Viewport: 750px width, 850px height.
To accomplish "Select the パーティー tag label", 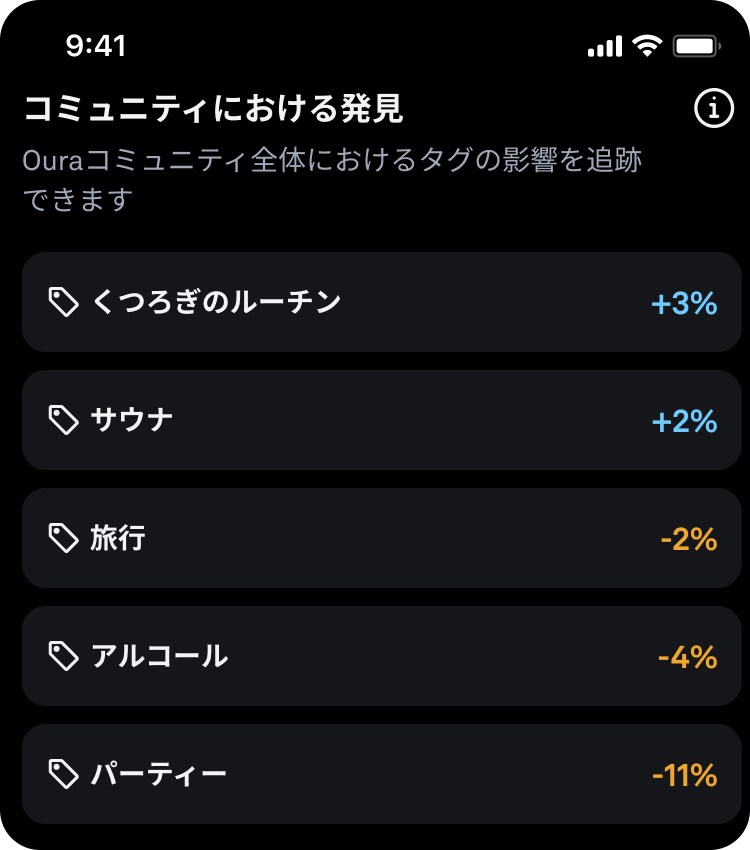I will click(x=158, y=774).
